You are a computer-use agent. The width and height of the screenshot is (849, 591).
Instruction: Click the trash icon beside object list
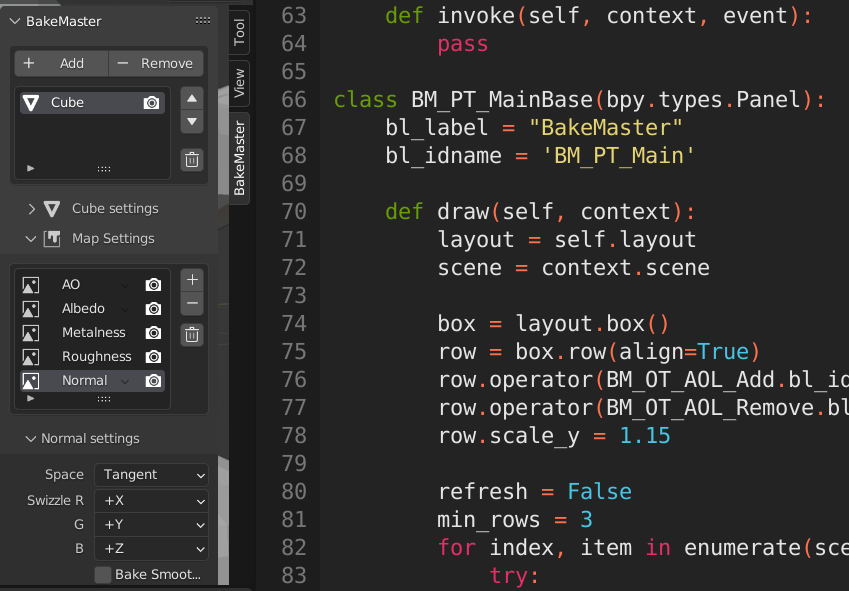[x=192, y=160]
